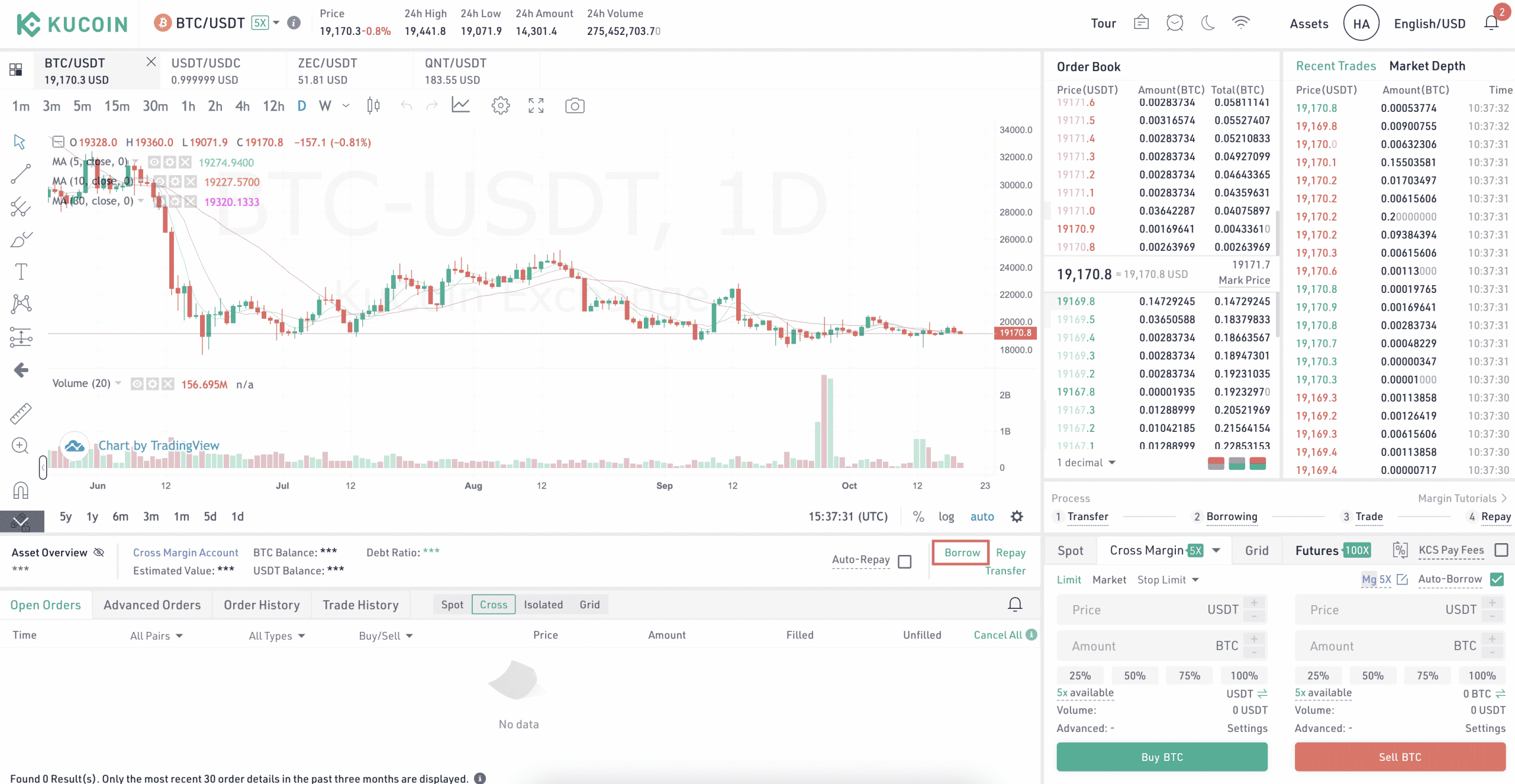
Task: Toggle auto scale on chart
Action: coord(982,517)
